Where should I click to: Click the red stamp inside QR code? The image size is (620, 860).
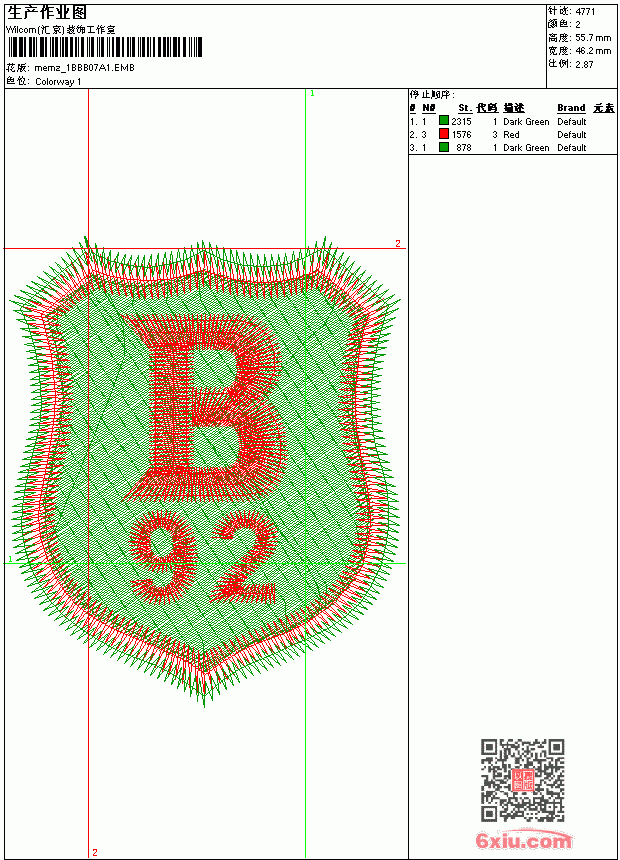[x=522, y=780]
